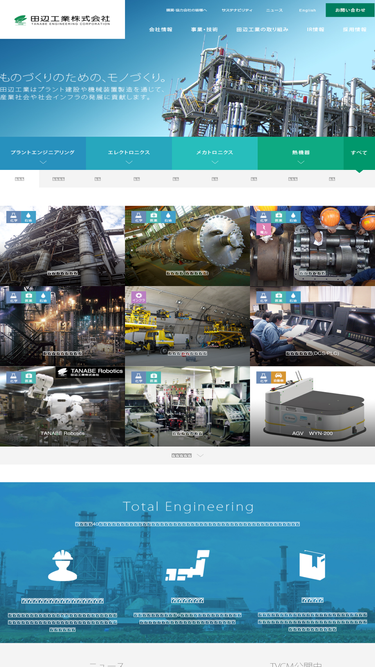Open the control room DCS/PLC thumbnail

[x=312, y=326]
